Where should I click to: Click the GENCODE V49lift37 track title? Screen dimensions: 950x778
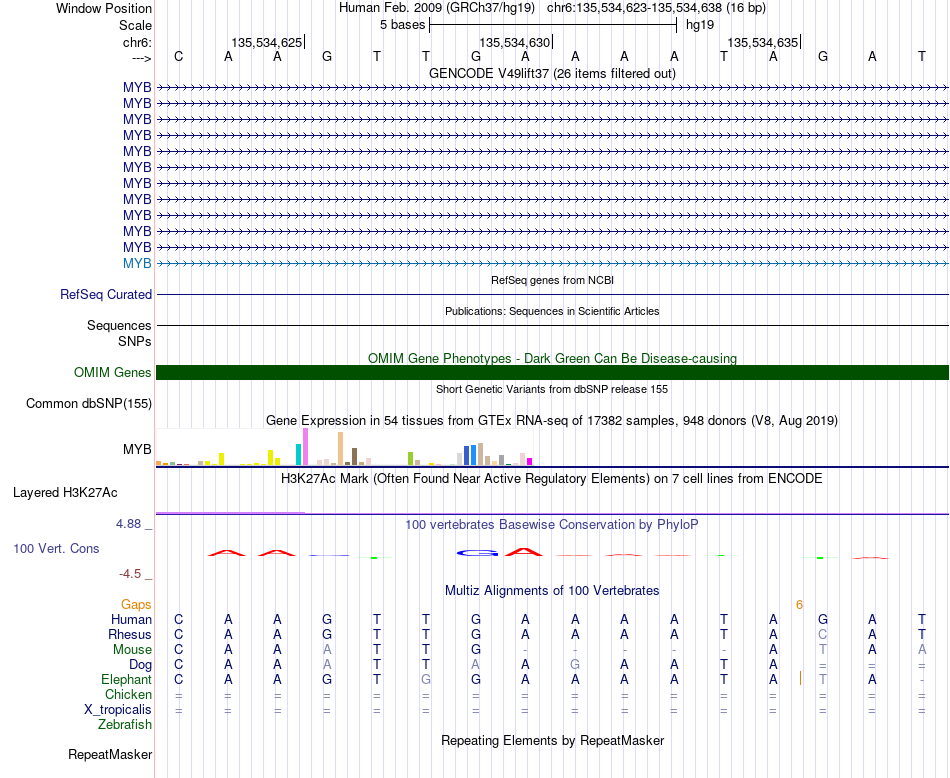552,73
